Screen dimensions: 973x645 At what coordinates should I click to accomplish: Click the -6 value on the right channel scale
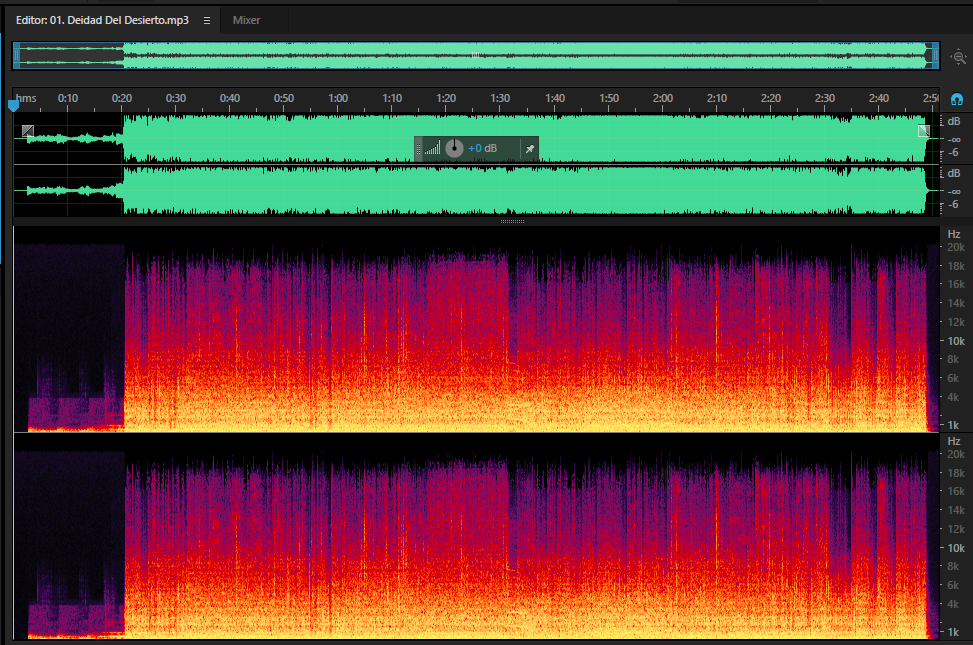coord(953,204)
